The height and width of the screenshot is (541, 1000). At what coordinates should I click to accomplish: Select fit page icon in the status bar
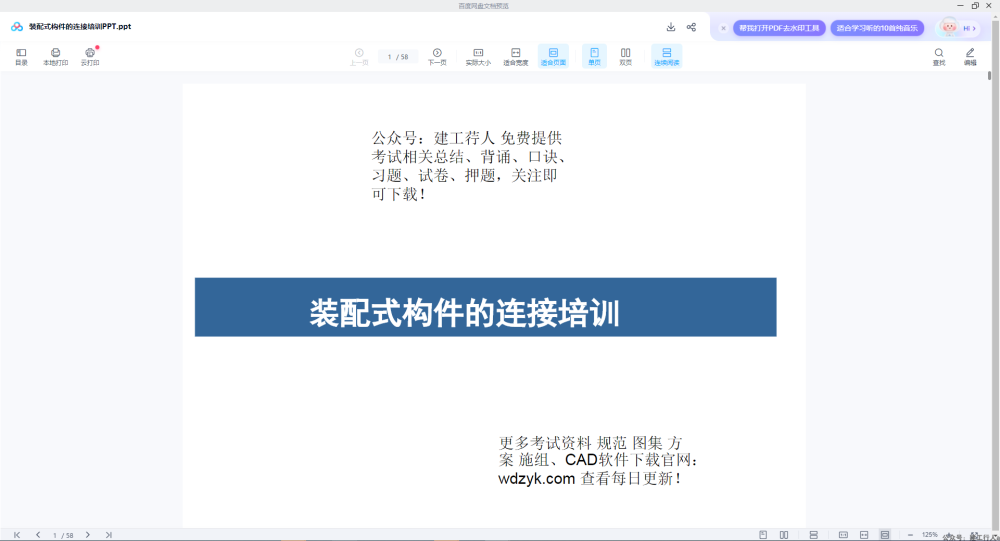pyautogui.click(x=885, y=535)
